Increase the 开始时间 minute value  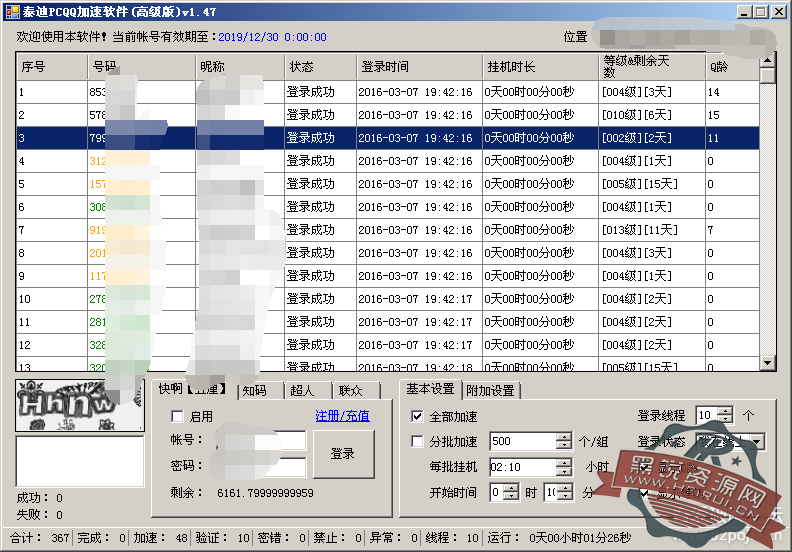[565, 488]
